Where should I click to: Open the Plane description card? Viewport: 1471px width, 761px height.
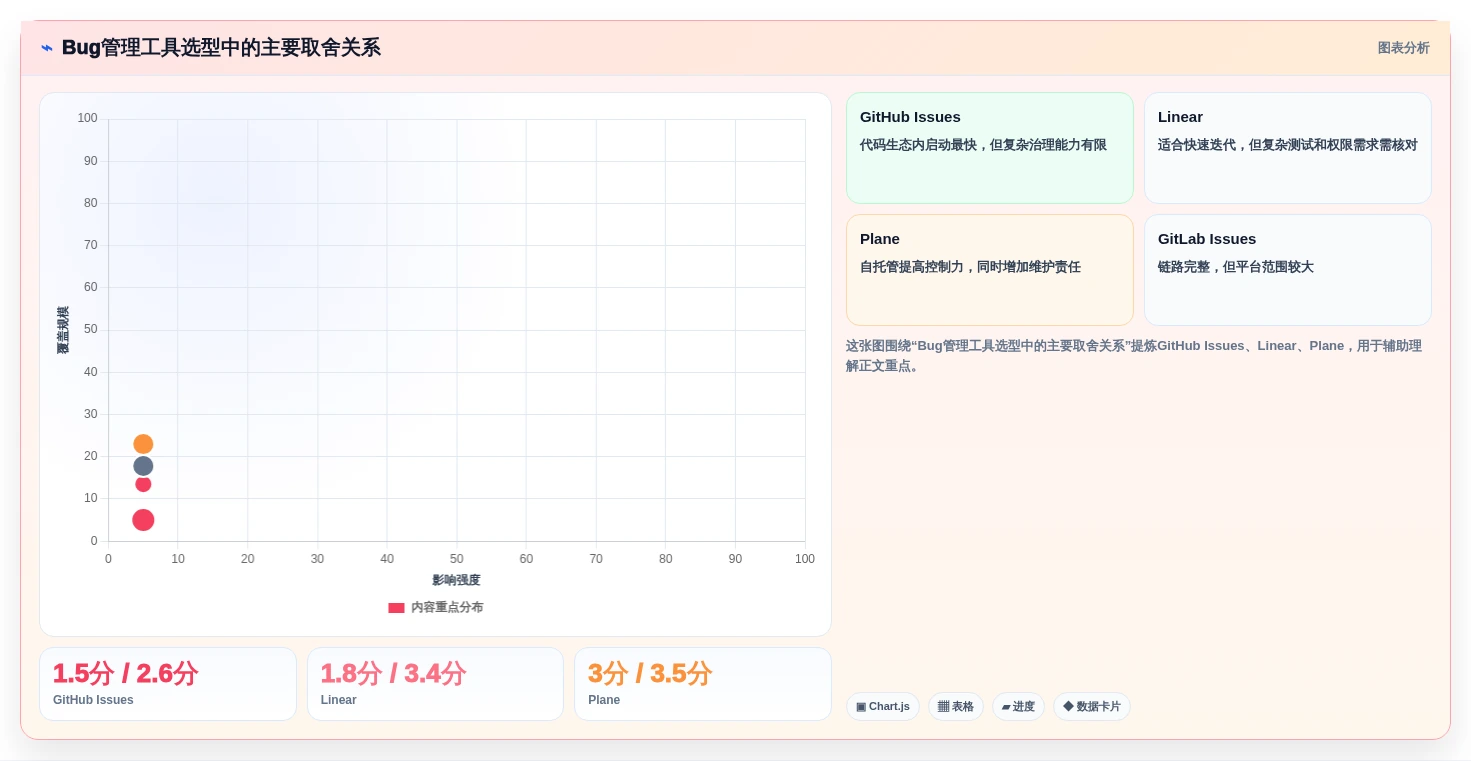(x=989, y=270)
